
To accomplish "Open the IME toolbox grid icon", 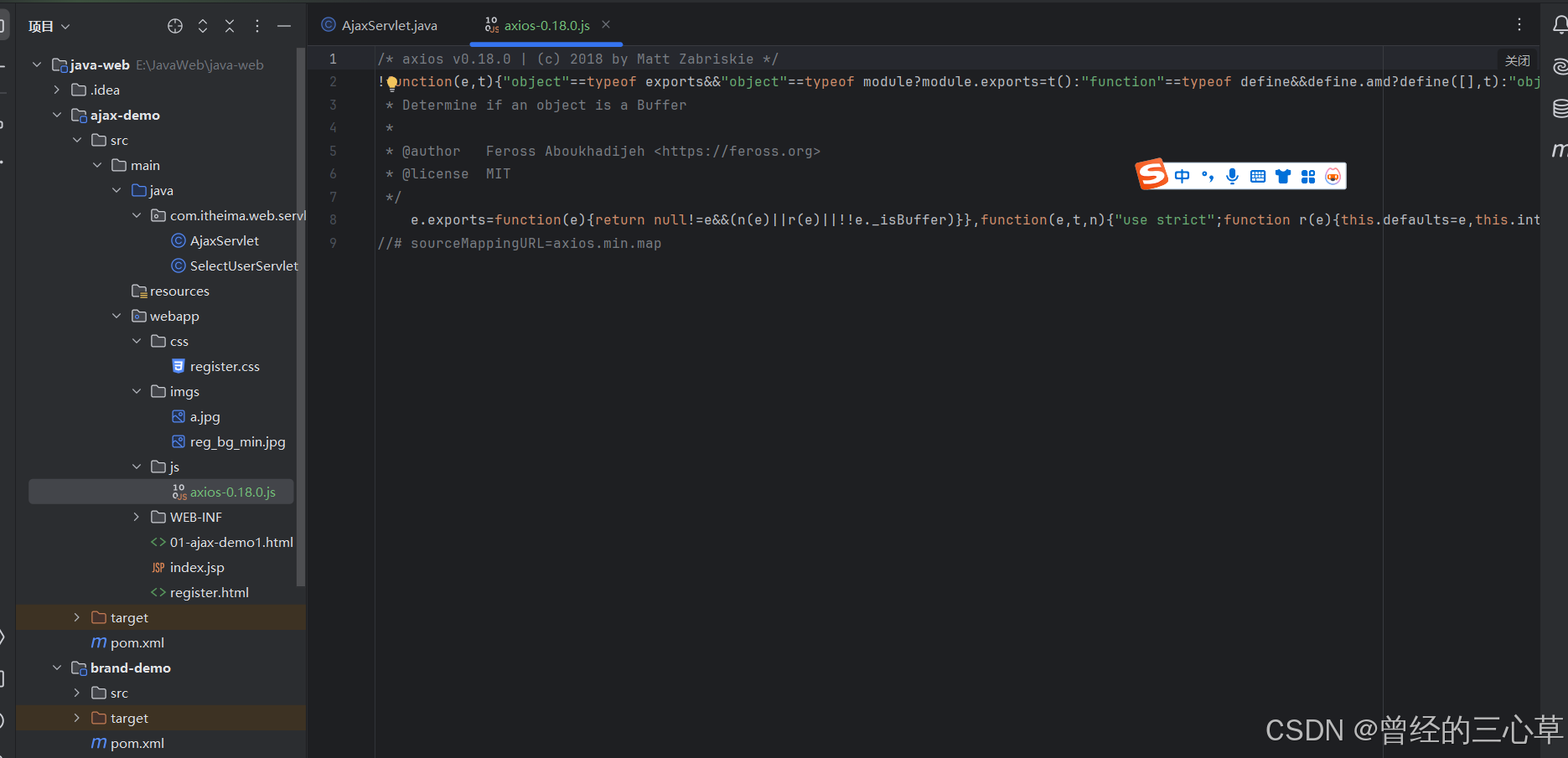I will click(1307, 176).
